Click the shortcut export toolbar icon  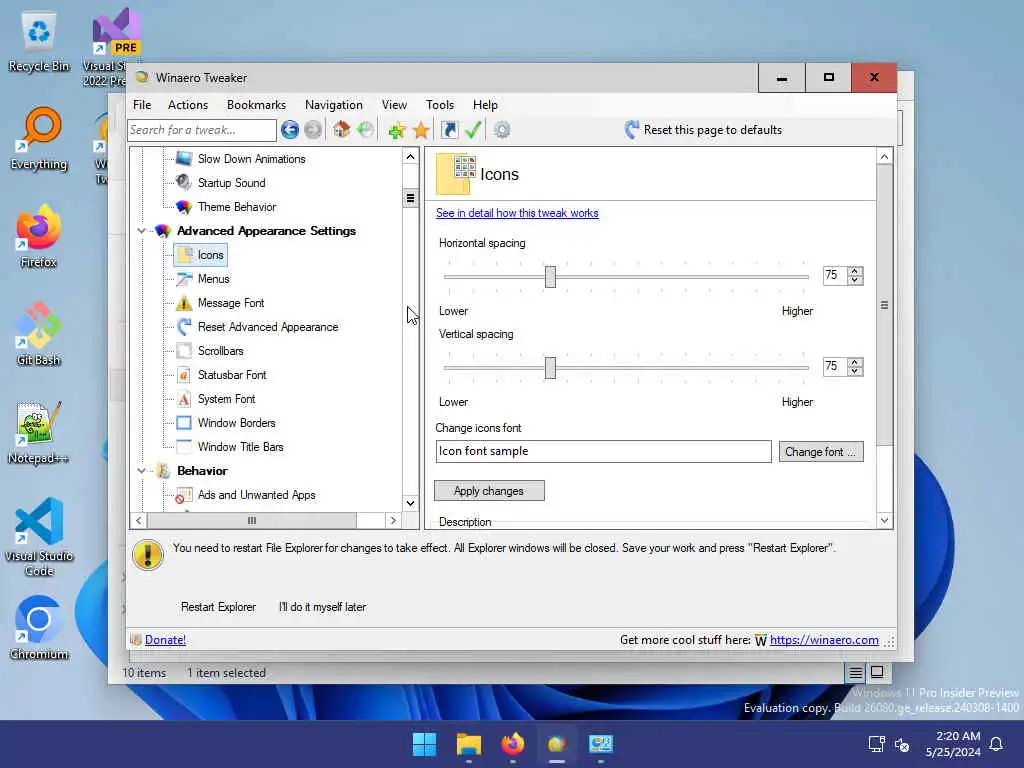tap(449, 130)
